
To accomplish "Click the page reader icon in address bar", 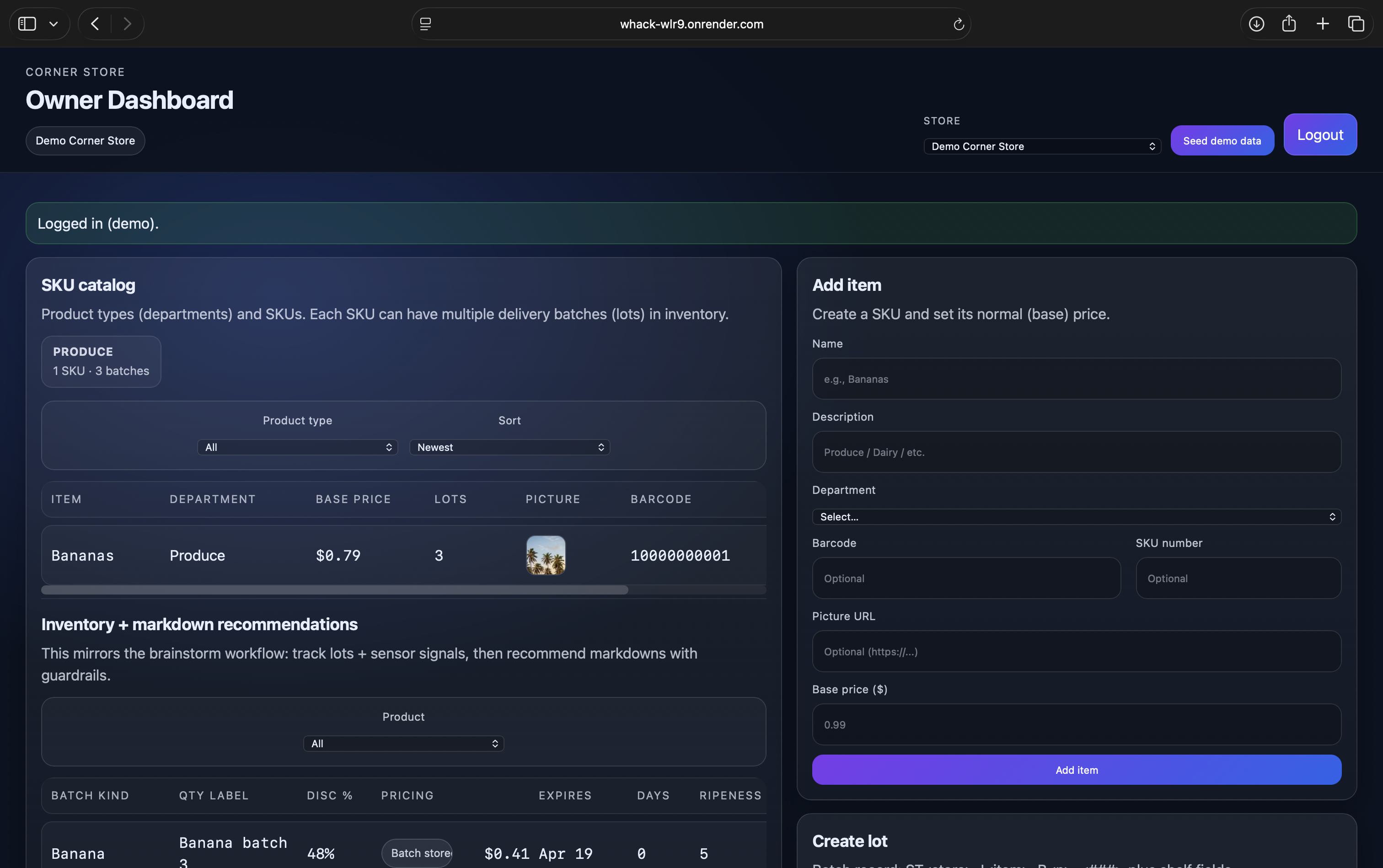I will [425, 24].
